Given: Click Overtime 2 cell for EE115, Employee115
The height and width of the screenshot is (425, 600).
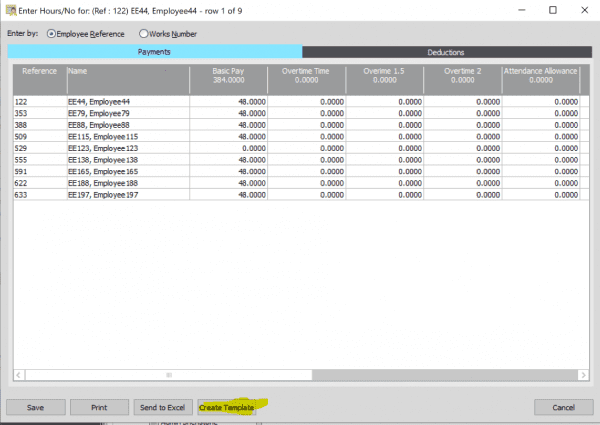Looking at the screenshot, I should 463,137.
